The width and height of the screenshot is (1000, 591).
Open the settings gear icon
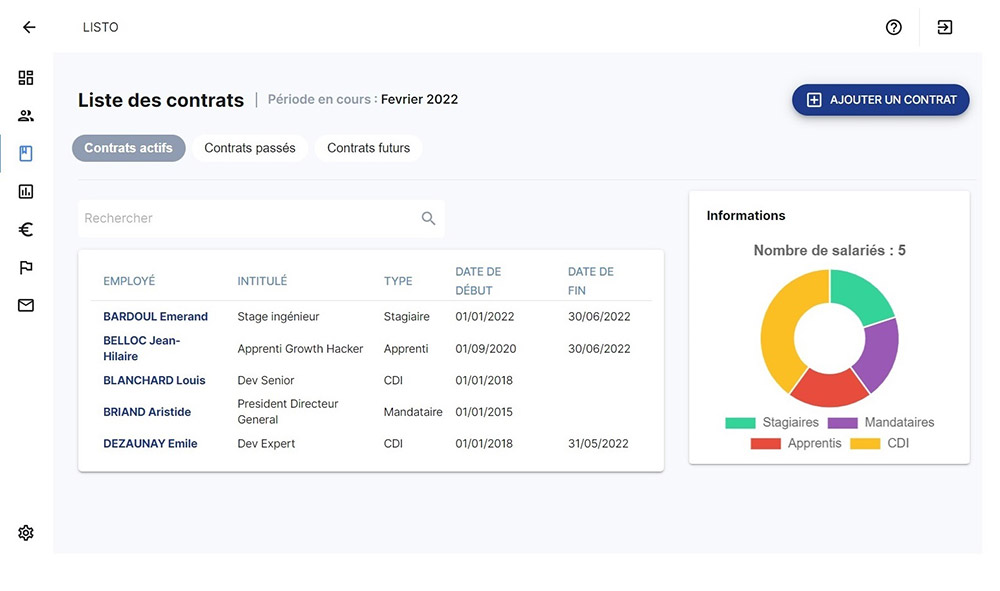[26, 533]
